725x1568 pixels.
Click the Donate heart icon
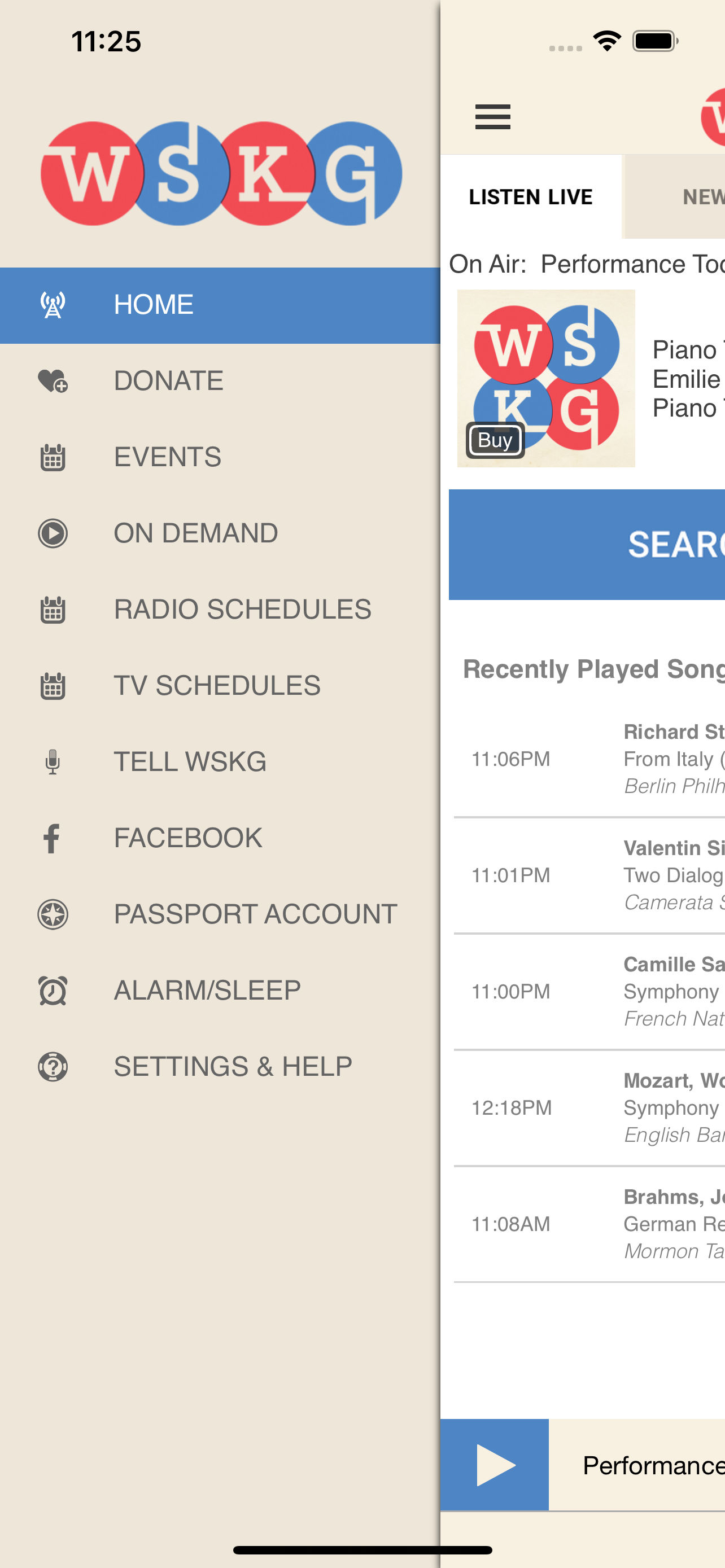(53, 380)
